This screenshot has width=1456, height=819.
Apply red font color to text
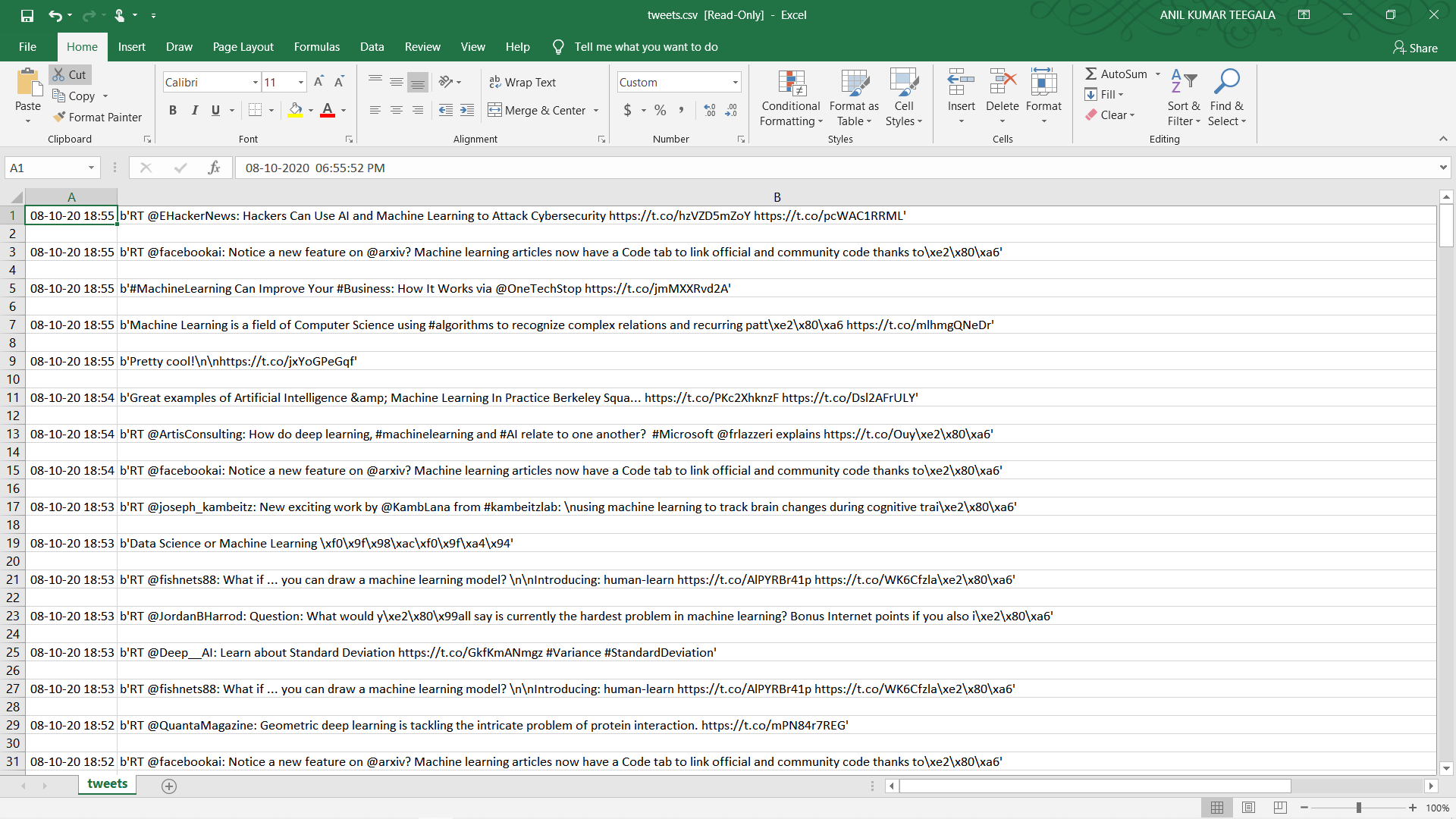pos(328,110)
